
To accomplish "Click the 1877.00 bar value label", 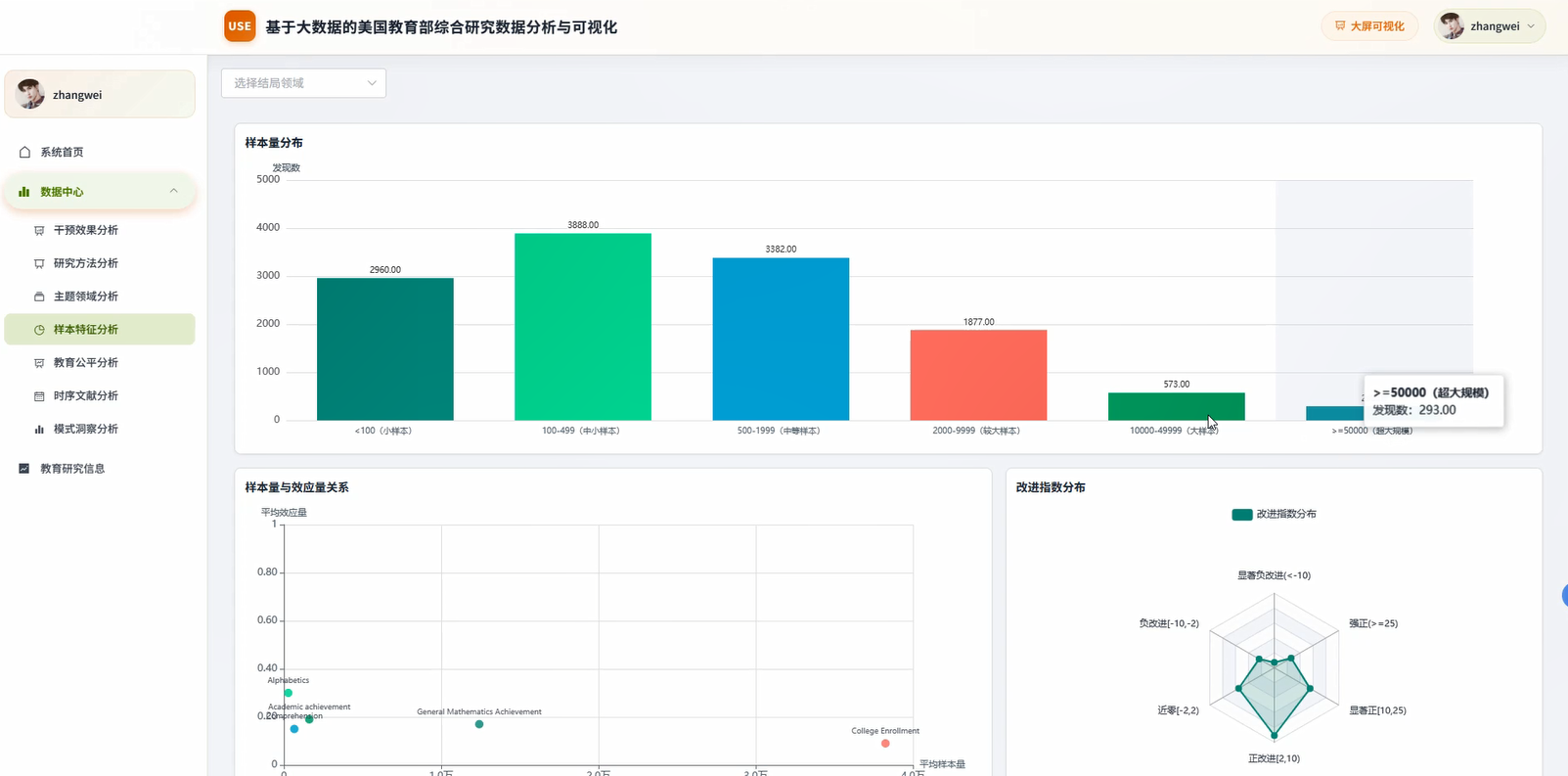I will coord(978,322).
